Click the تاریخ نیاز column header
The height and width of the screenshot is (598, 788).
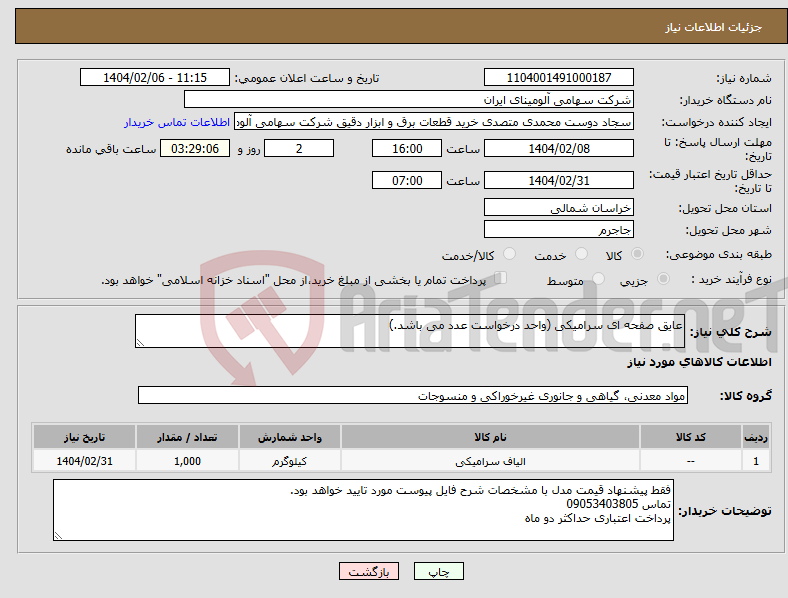[84, 437]
